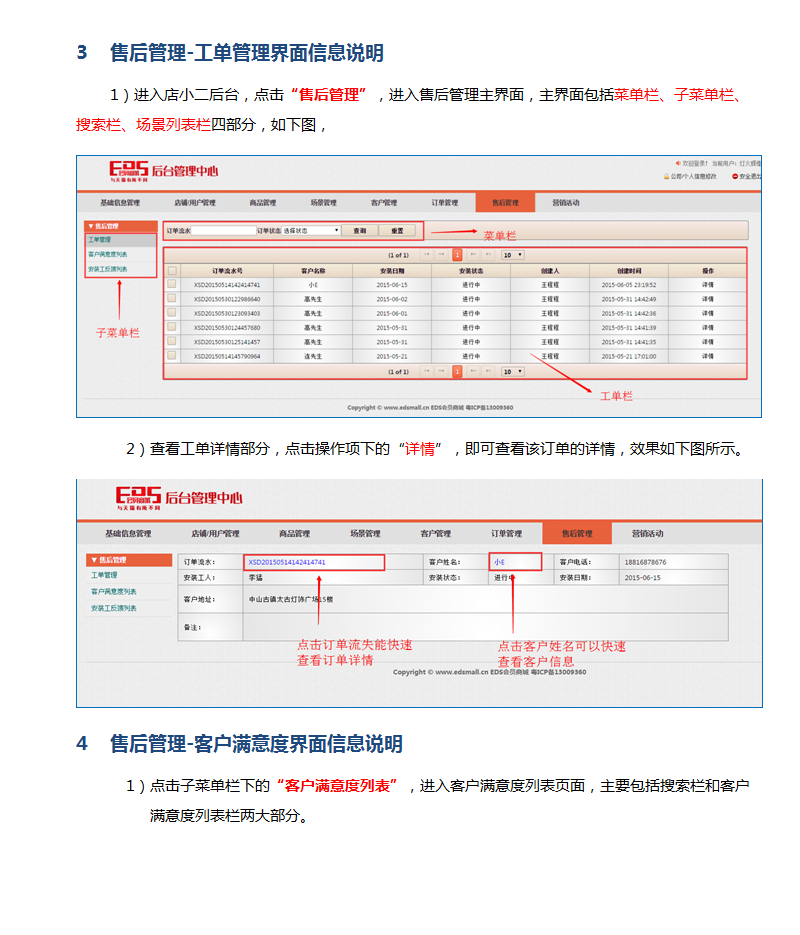Open the 订单管理 tab in the detail screenshot
The image size is (800, 935).
pos(507,534)
